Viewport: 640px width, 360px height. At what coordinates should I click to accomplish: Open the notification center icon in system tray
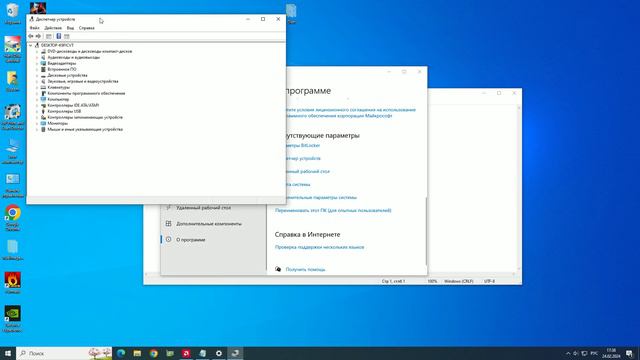[629, 353]
